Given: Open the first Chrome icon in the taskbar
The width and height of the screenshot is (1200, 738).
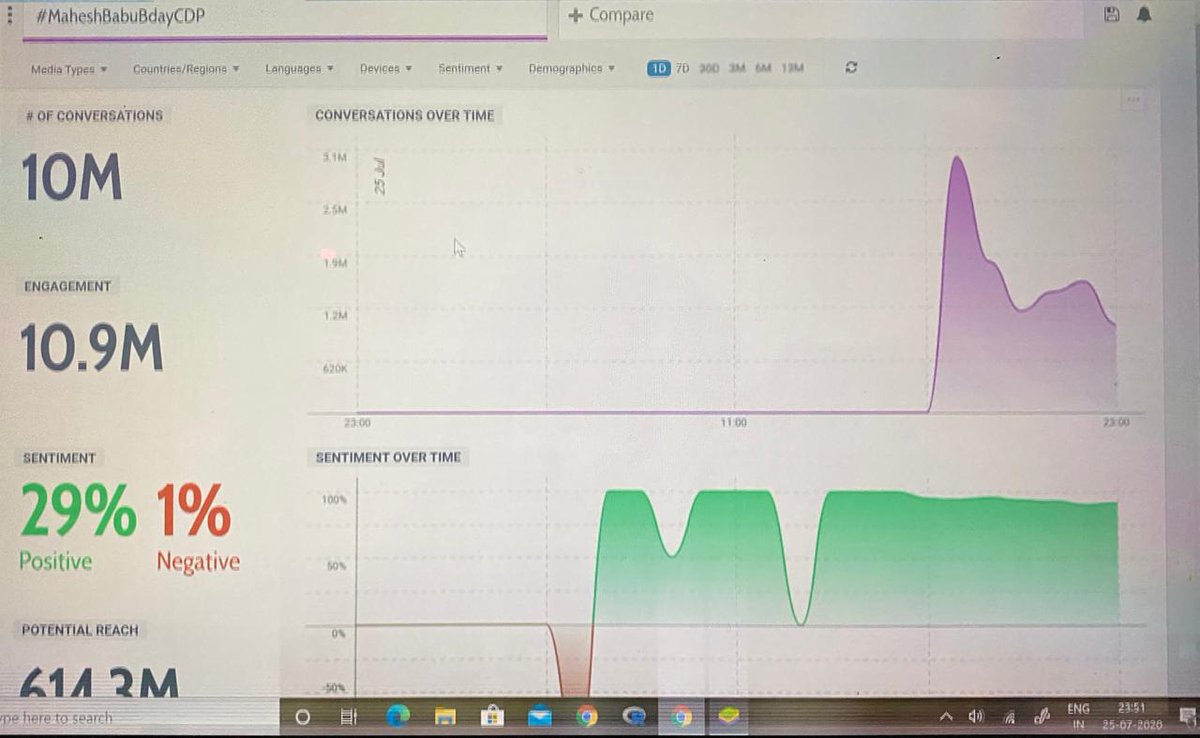Looking at the screenshot, I should 587,717.
